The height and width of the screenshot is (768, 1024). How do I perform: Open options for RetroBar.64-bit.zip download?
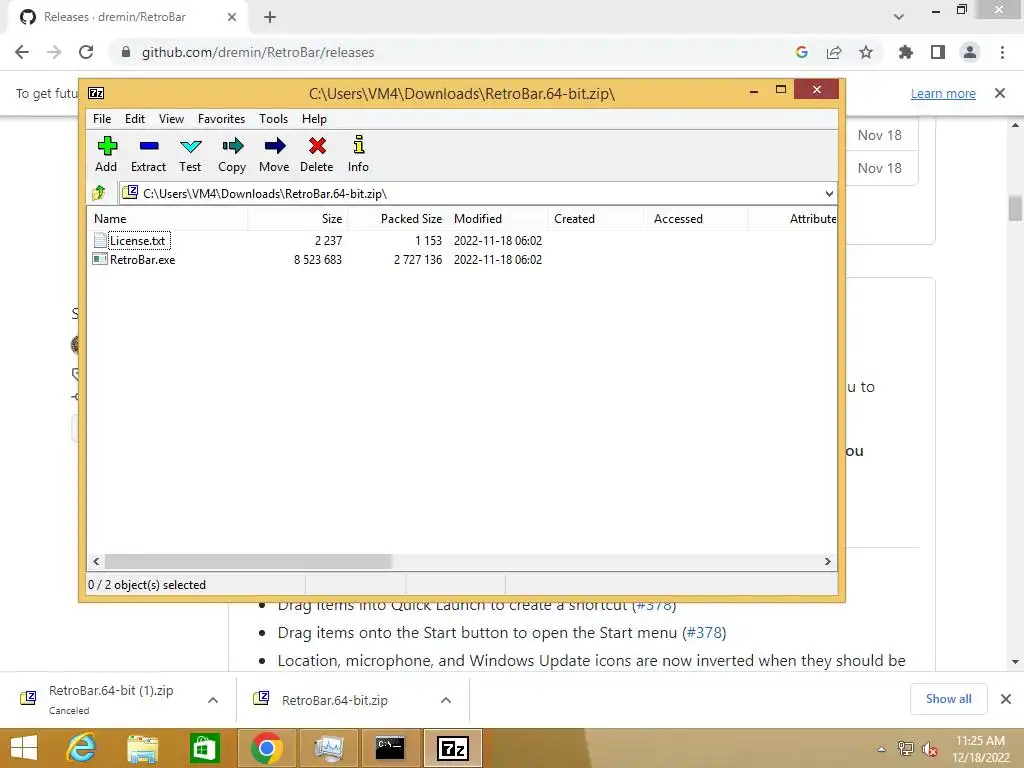(446, 700)
